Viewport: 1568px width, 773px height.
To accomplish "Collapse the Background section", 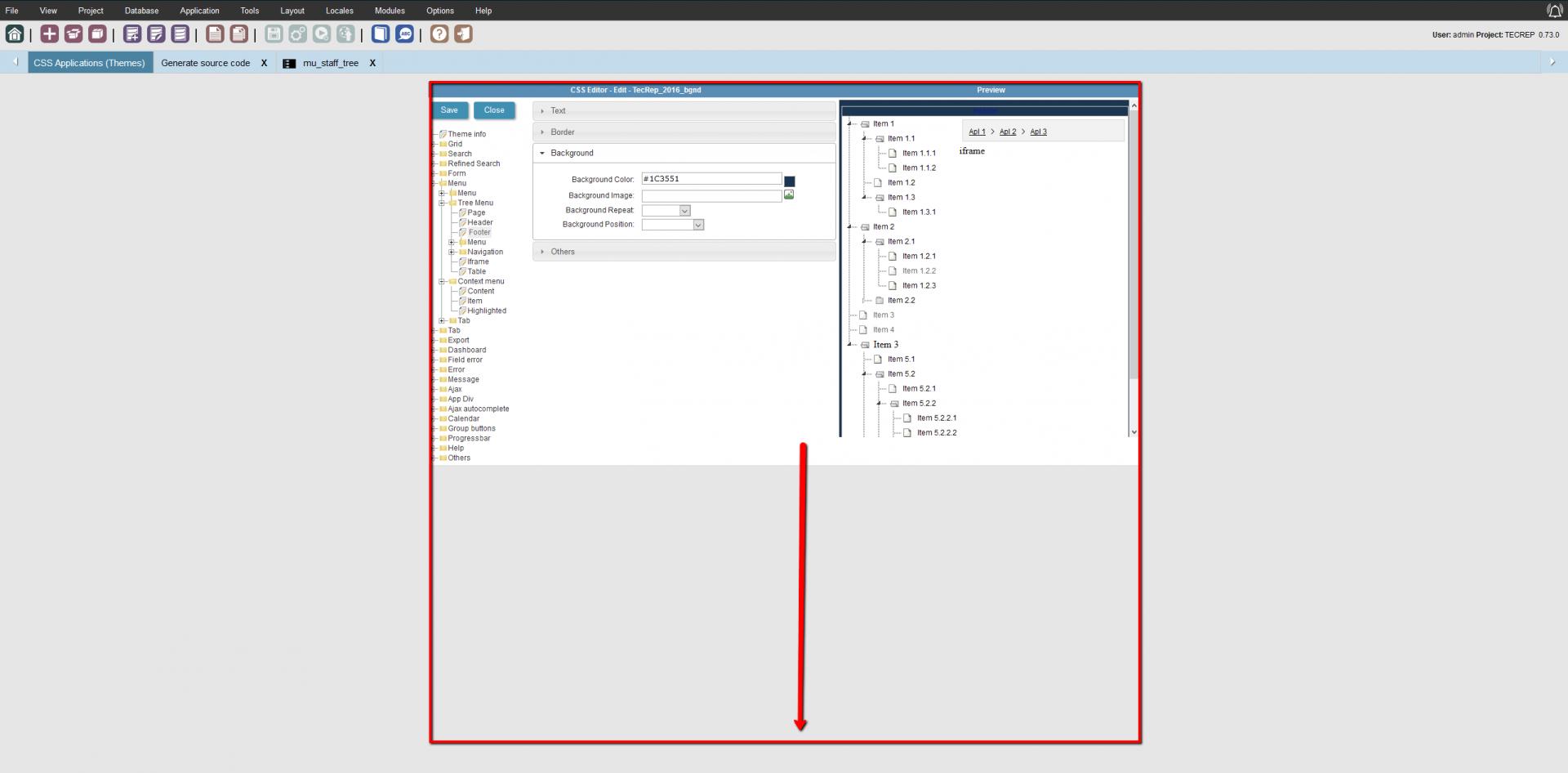I will pyautogui.click(x=684, y=153).
